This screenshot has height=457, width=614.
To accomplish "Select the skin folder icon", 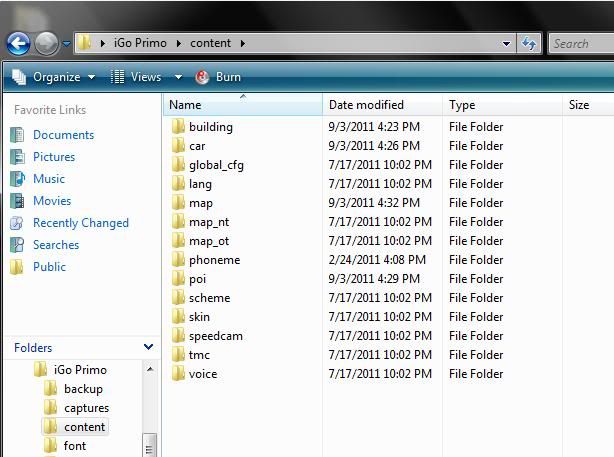I will pyautogui.click(x=178, y=317).
